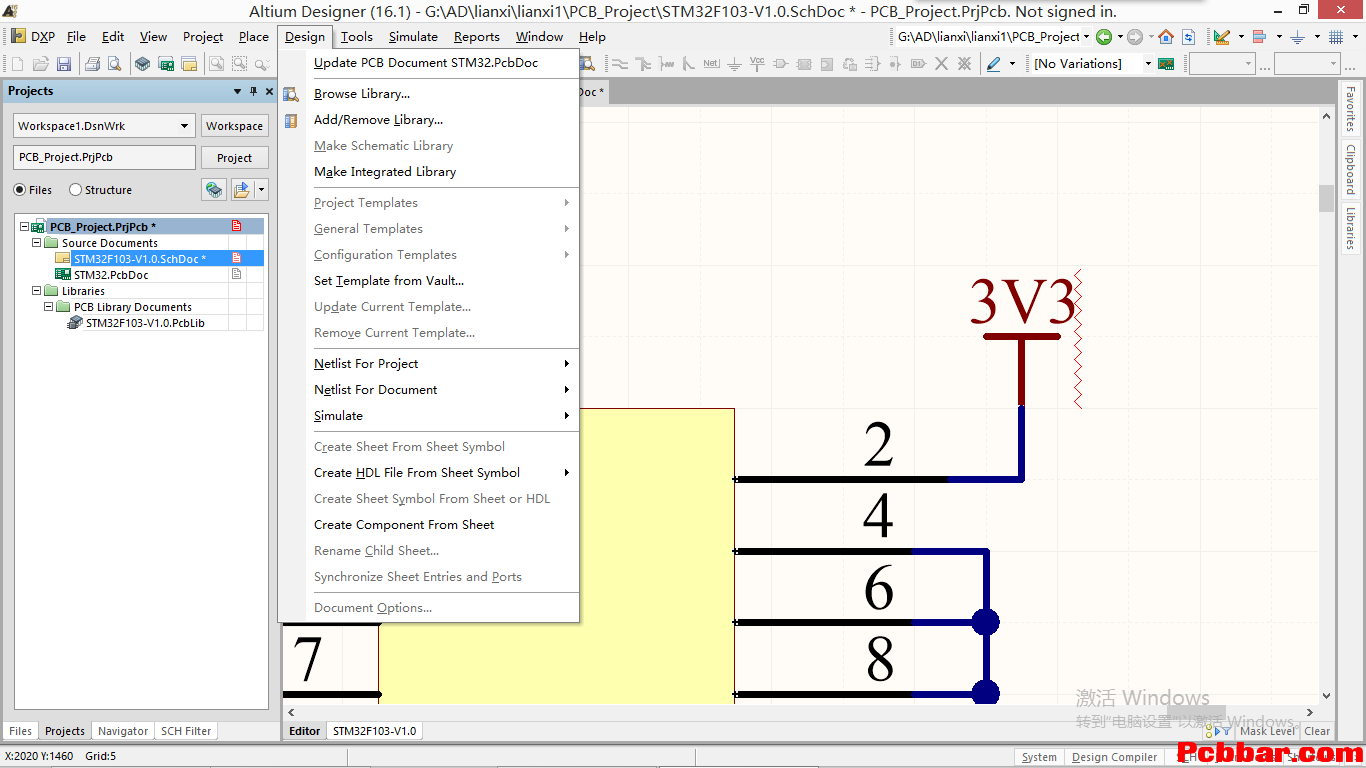Click the Place Bus toolbar icon
The image size is (1366, 768).
pos(642,64)
